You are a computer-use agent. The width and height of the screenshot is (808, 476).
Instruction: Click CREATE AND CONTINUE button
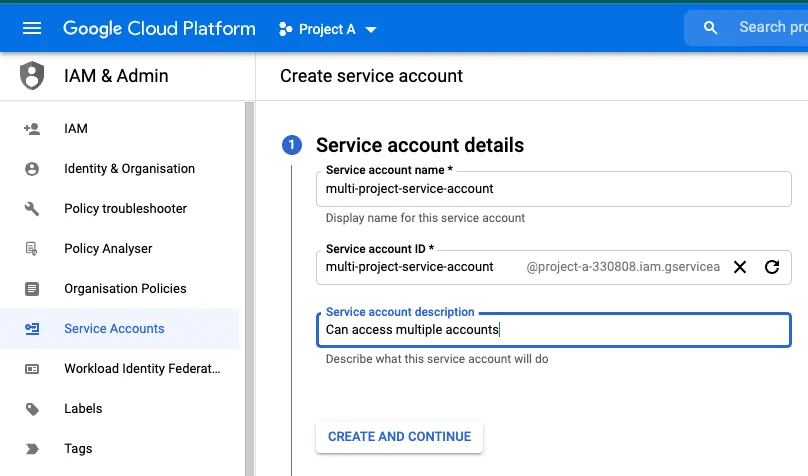pyautogui.click(x=399, y=437)
